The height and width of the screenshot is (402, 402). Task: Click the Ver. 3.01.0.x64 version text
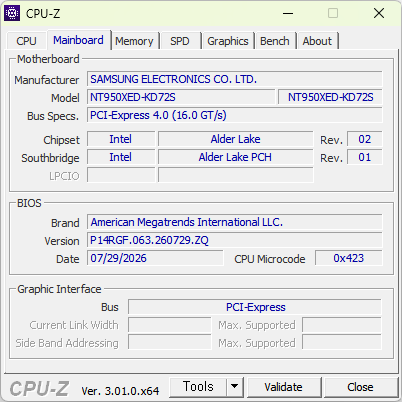(120, 391)
